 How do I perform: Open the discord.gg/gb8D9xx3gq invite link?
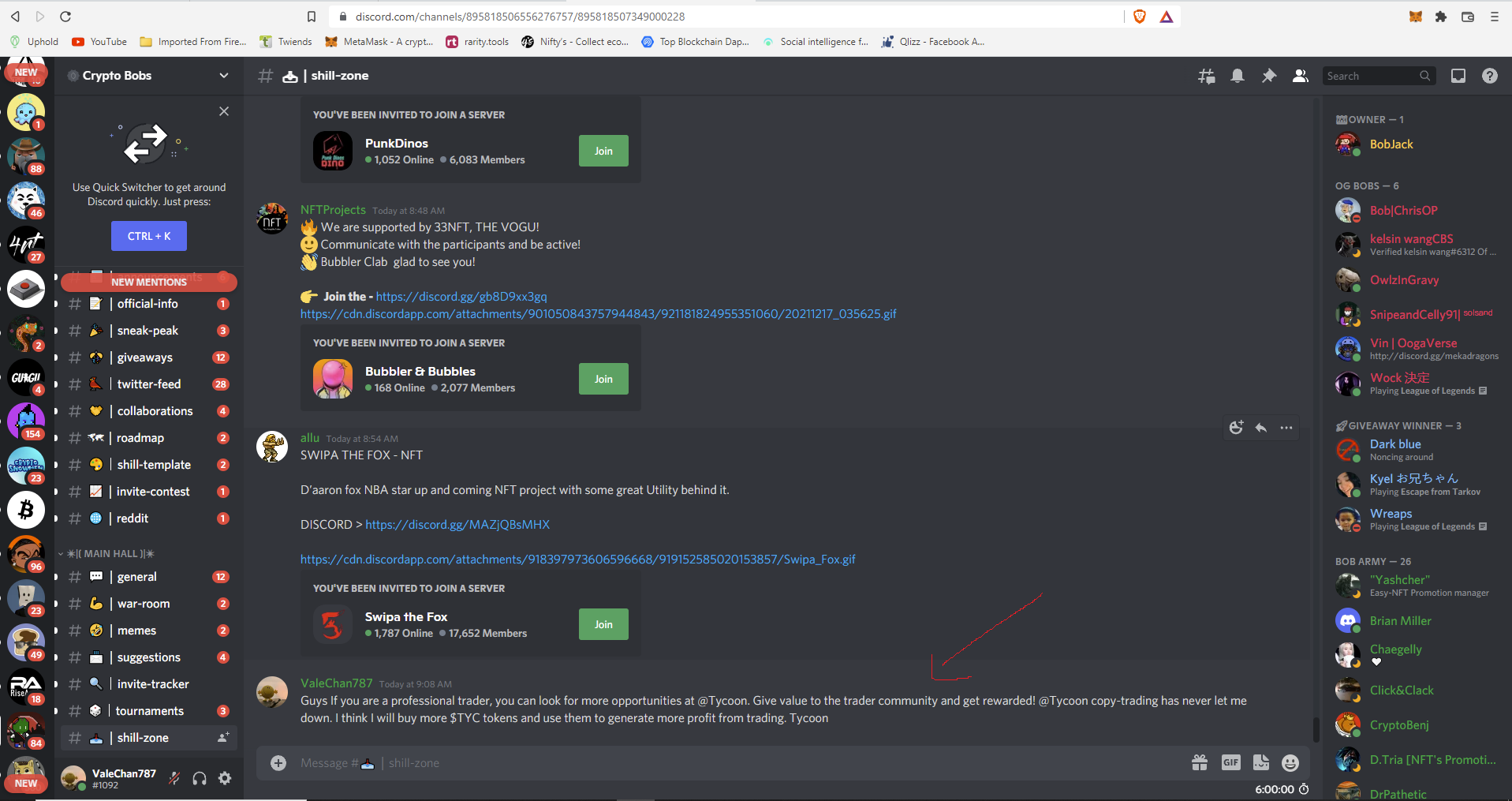pos(461,297)
